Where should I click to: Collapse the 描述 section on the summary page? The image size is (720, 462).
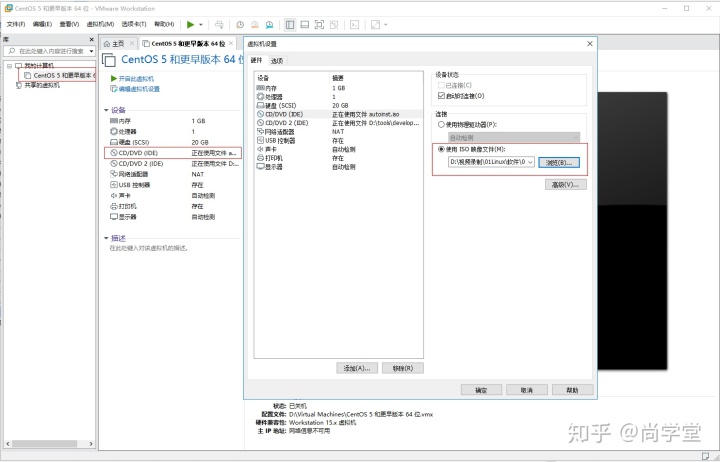click(x=106, y=238)
